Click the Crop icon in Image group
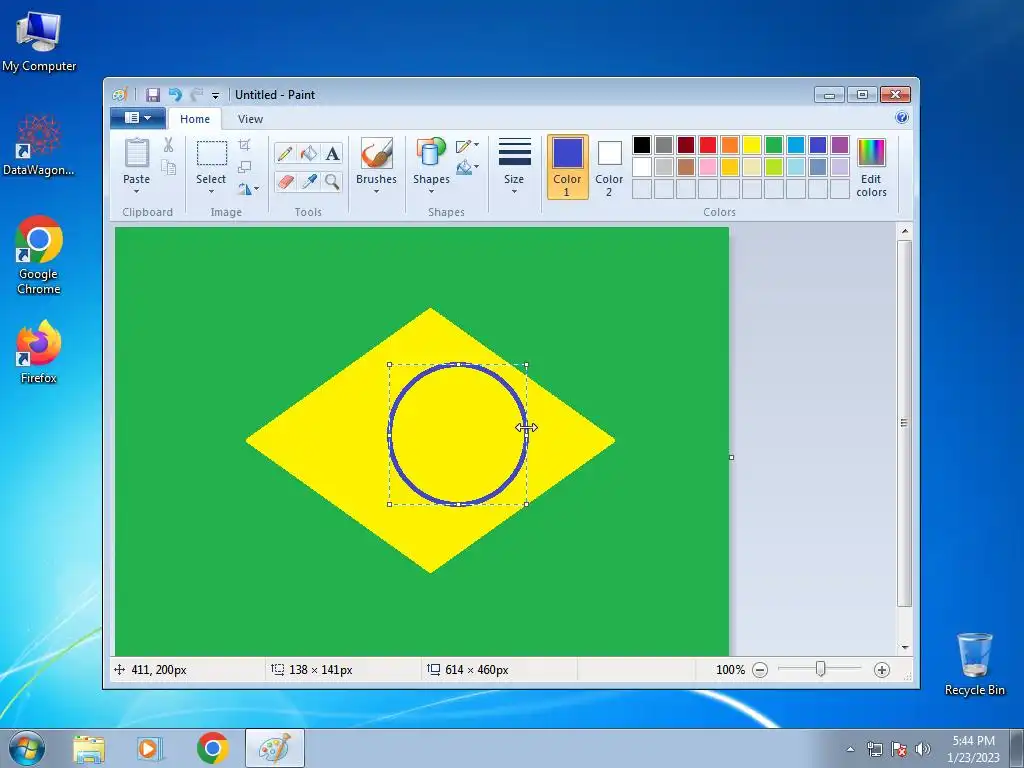Image resolution: width=1024 pixels, height=768 pixels. [244, 144]
